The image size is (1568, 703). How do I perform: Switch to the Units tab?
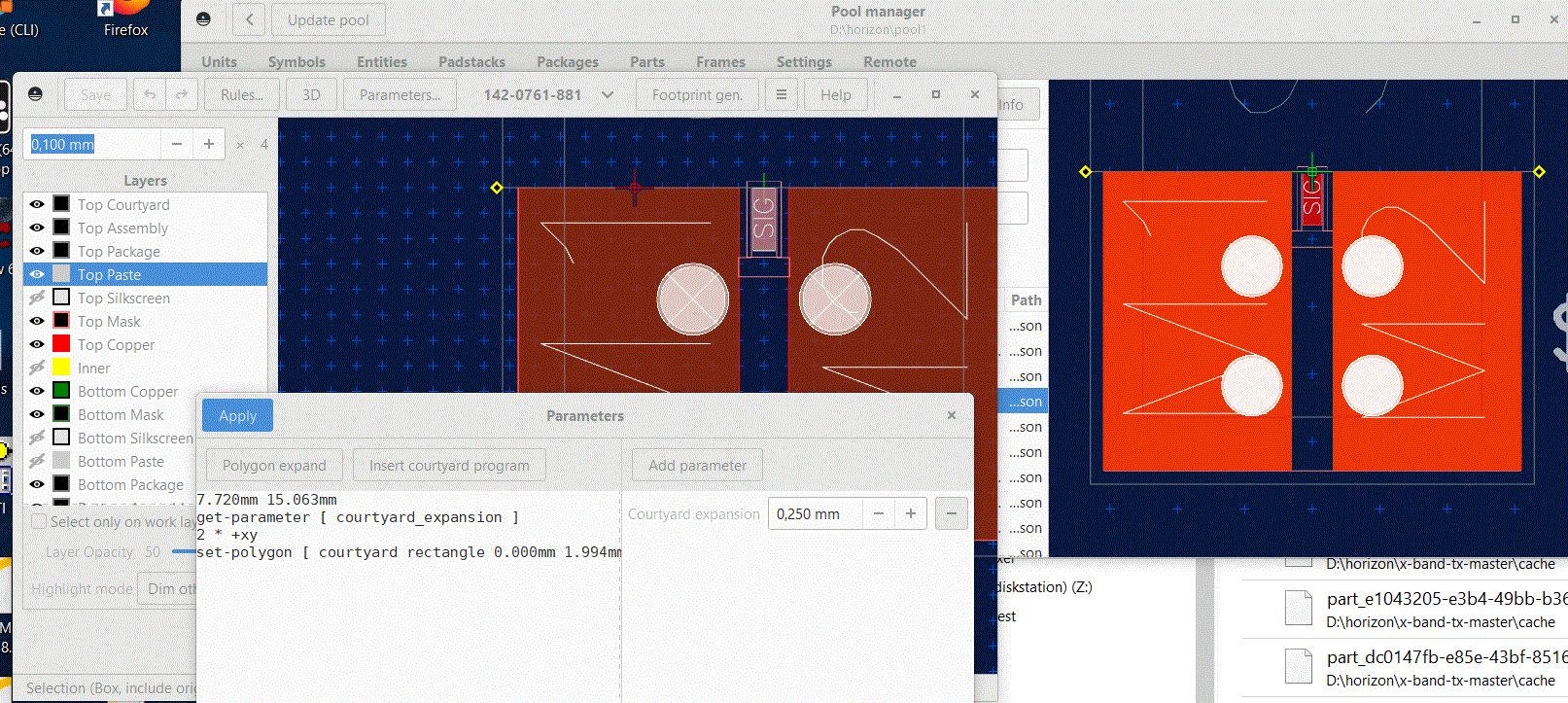[219, 61]
